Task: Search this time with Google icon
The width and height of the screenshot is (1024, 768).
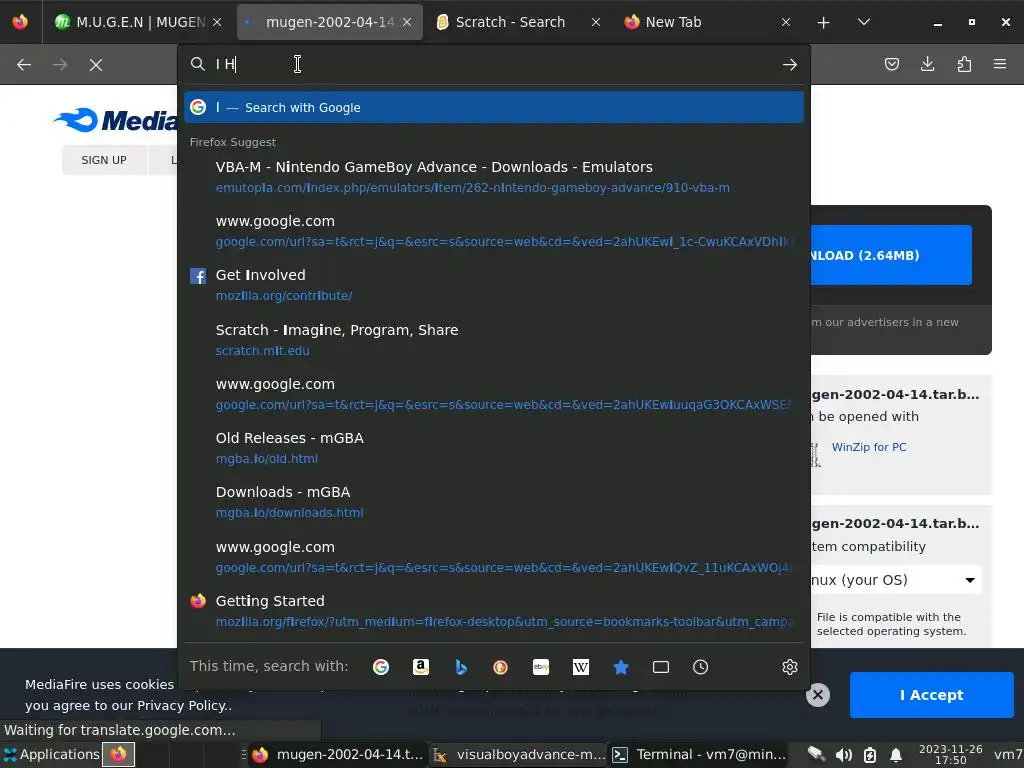Action: point(381,667)
